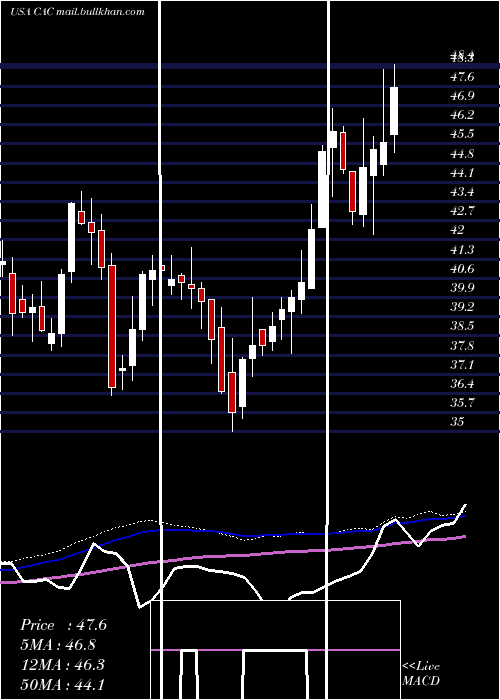
Task: Click the 44.8 price axis label
Action: [x=462, y=154]
